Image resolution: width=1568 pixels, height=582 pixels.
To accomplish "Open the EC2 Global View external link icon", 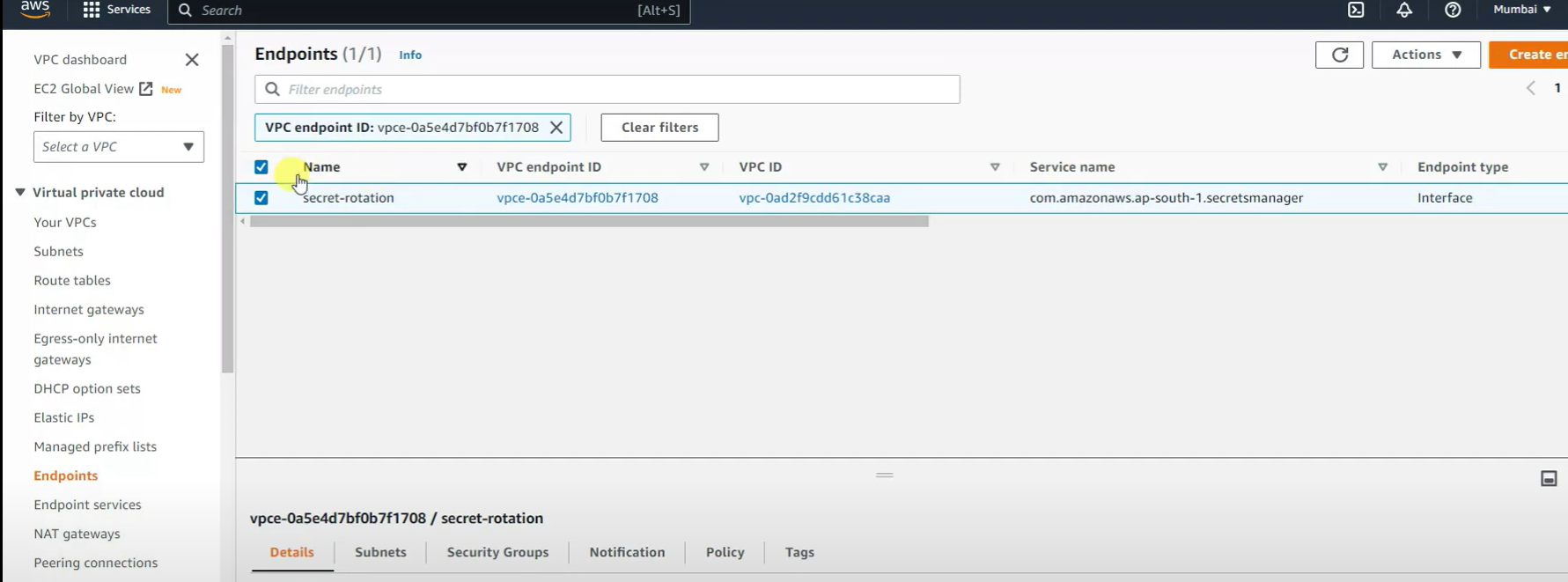I will [x=146, y=89].
